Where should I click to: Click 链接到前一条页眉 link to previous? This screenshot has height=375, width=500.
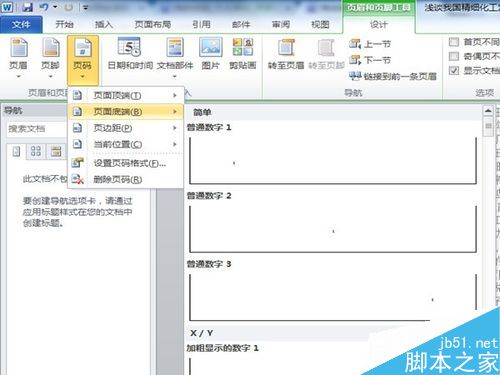coord(393,76)
